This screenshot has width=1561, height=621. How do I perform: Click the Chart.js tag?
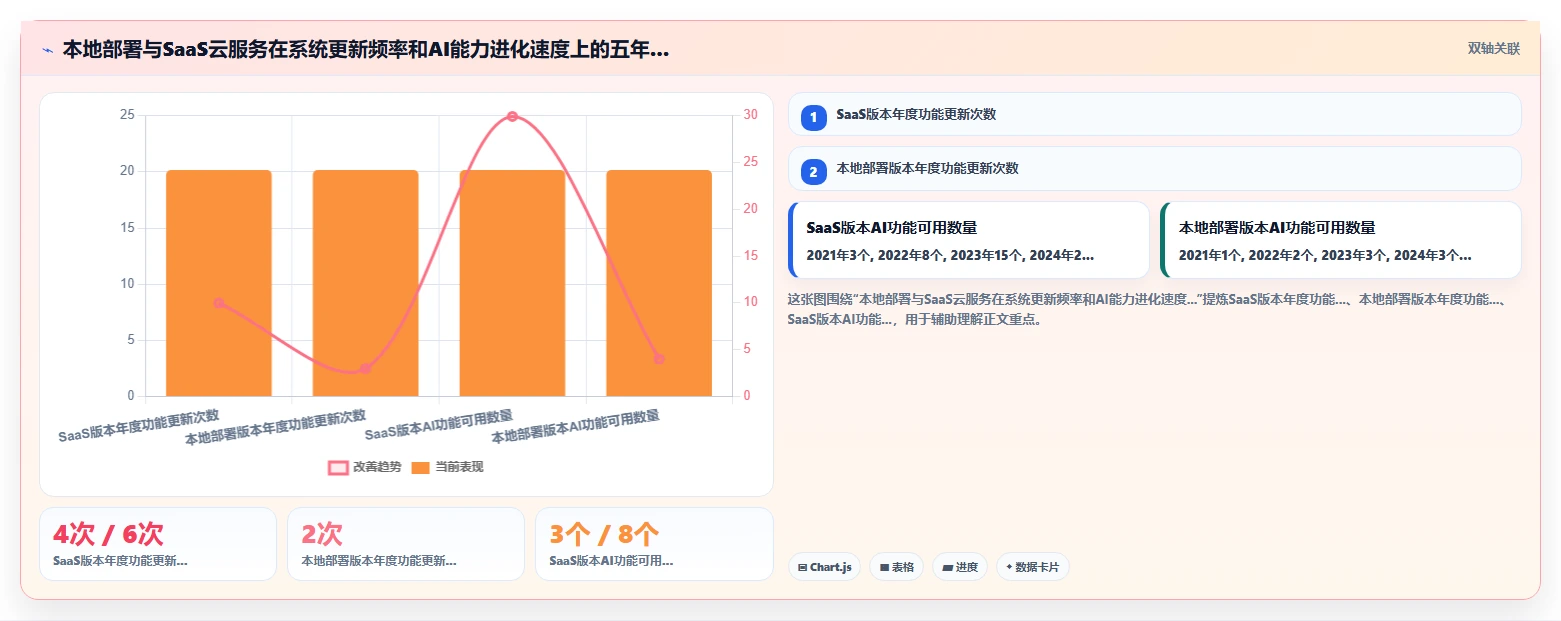pos(825,567)
